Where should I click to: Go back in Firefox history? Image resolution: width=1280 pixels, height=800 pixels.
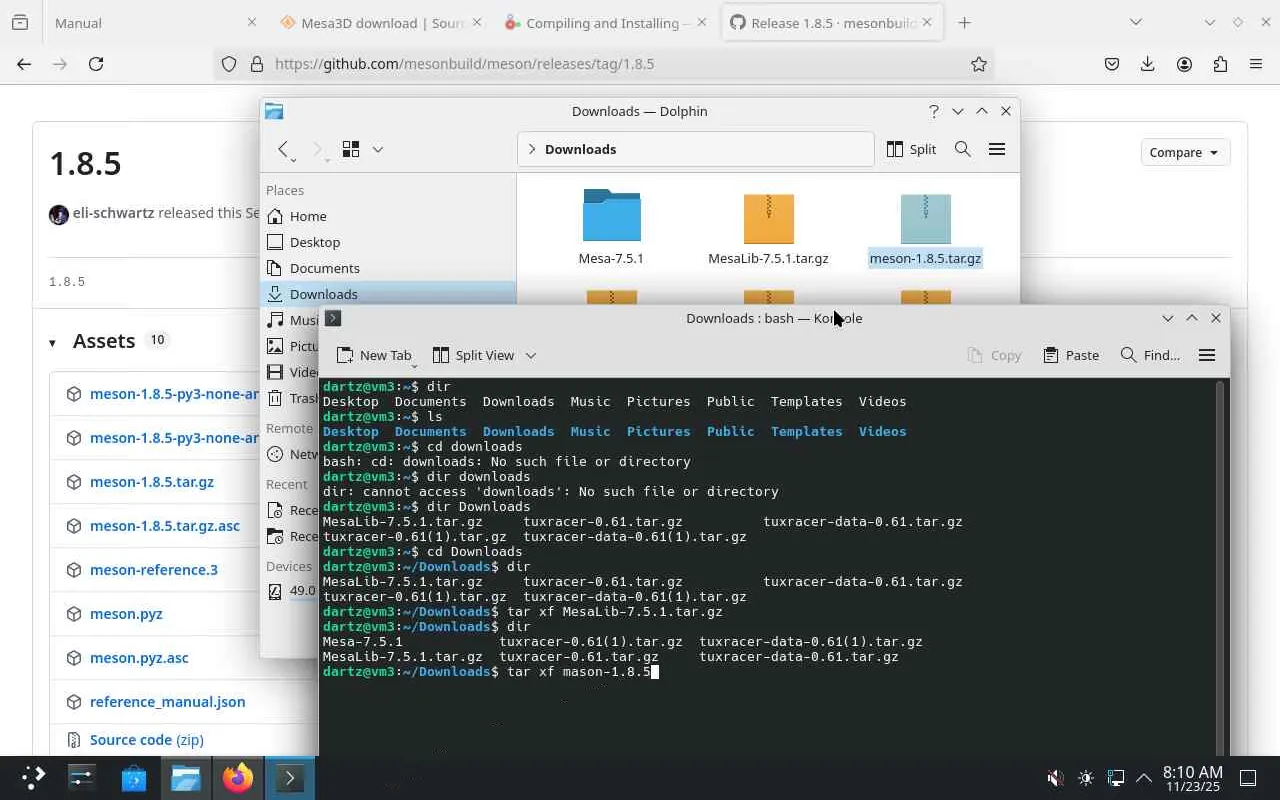click(24, 64)
